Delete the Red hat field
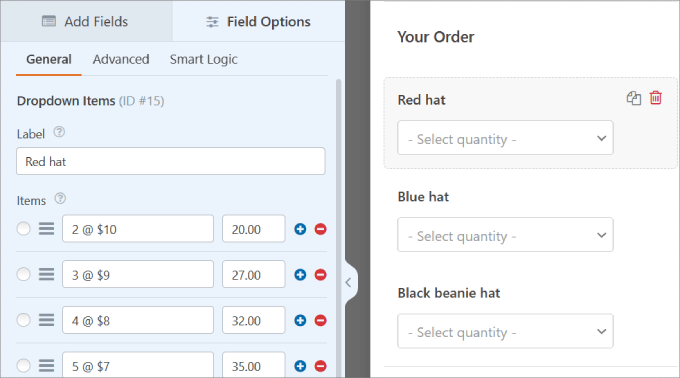This screenshot has width=680, height=378. pos(656,98)
